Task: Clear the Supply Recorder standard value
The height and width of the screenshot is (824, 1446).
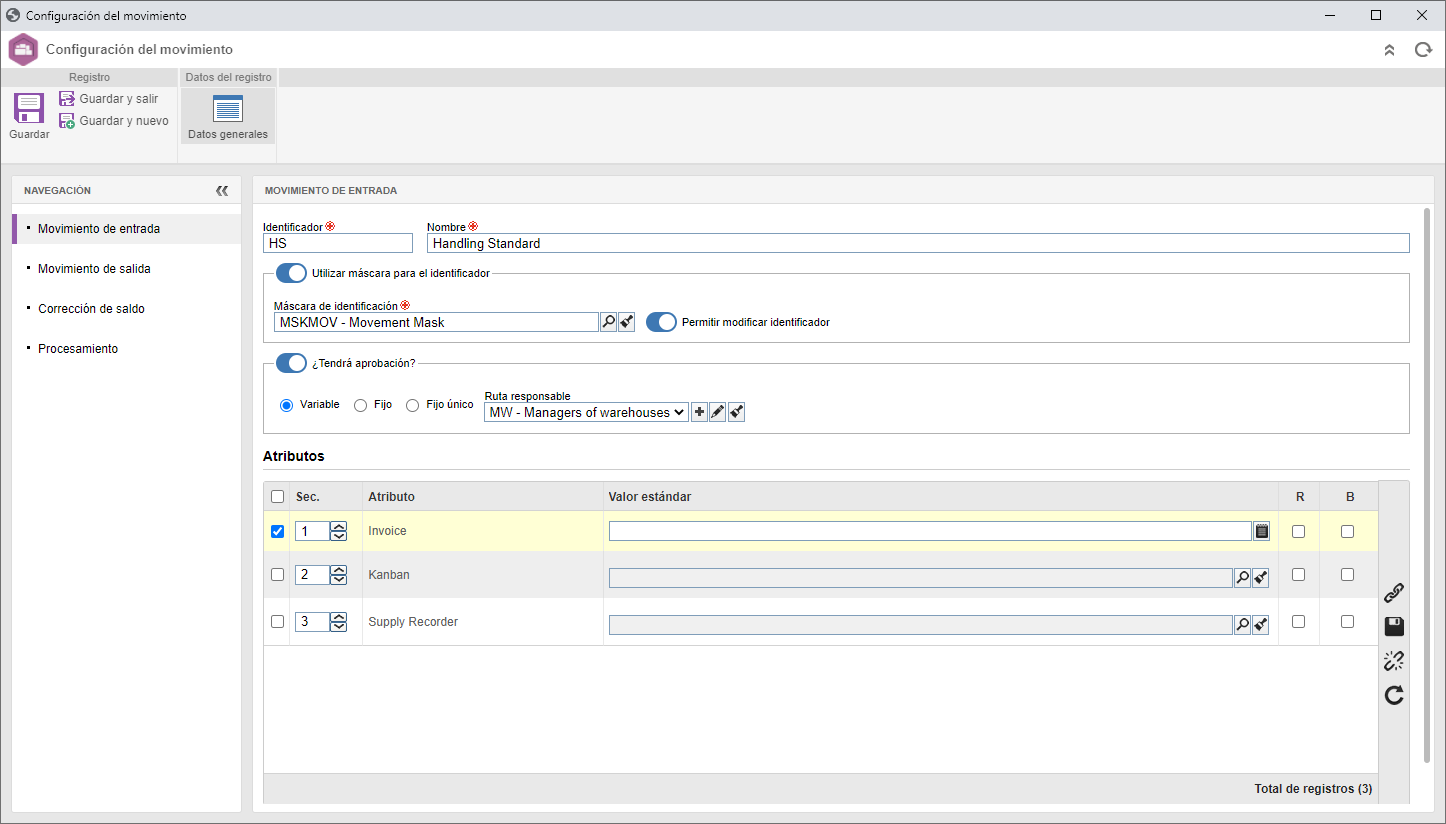Action: (1261, 625)
